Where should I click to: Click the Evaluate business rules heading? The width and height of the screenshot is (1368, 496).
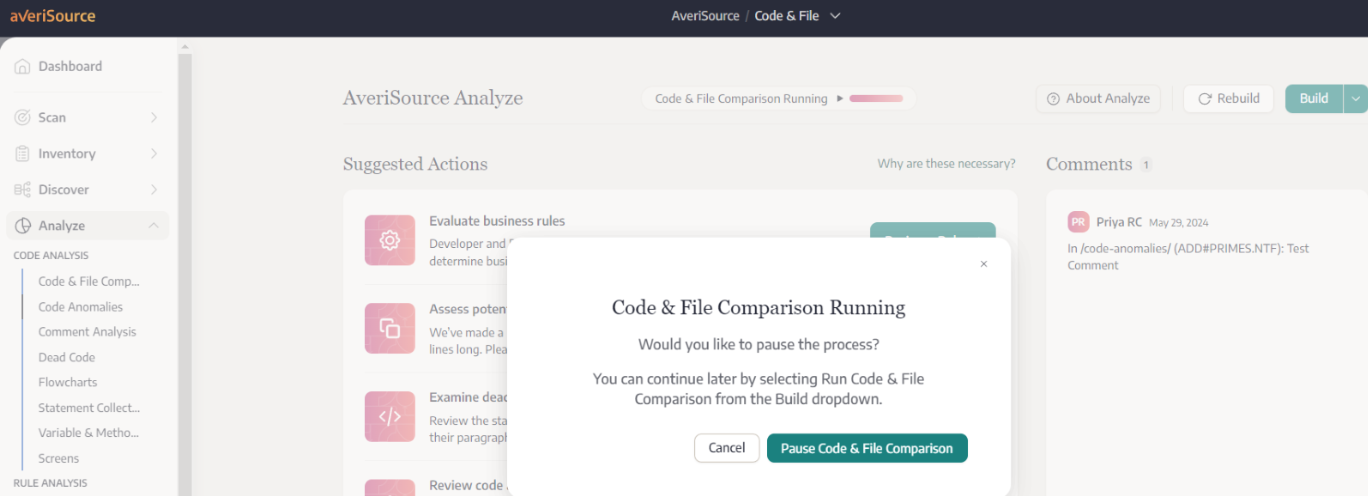497,221
